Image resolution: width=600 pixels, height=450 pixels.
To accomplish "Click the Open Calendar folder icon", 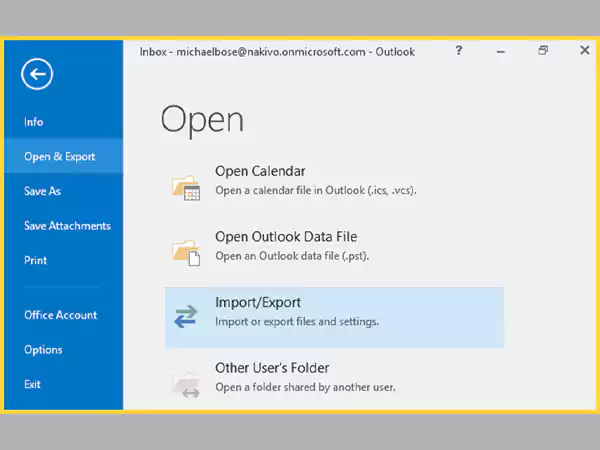I will click(x=186, y=187).
